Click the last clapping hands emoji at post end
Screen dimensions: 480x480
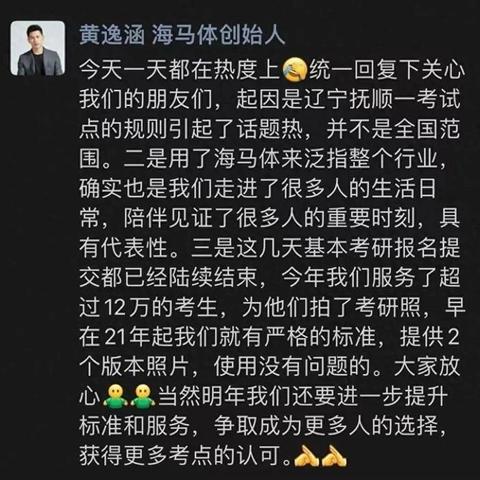click(x=334, y=455)
